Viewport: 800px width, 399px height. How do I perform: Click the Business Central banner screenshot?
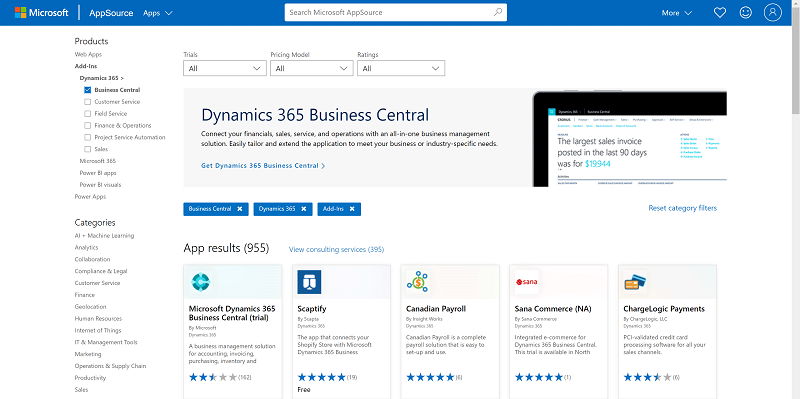click(630, 139)
